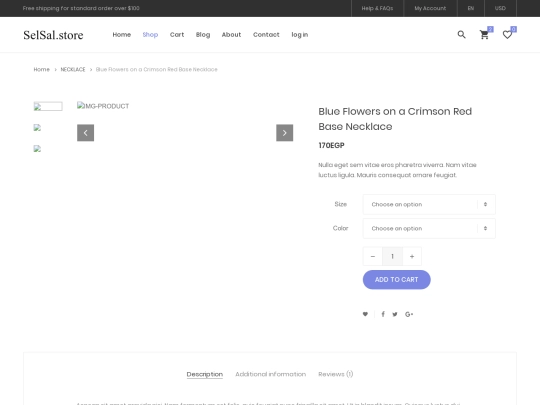Open the search magnifier icon
This screenshot has width=540, height=405.
(461, 34)
